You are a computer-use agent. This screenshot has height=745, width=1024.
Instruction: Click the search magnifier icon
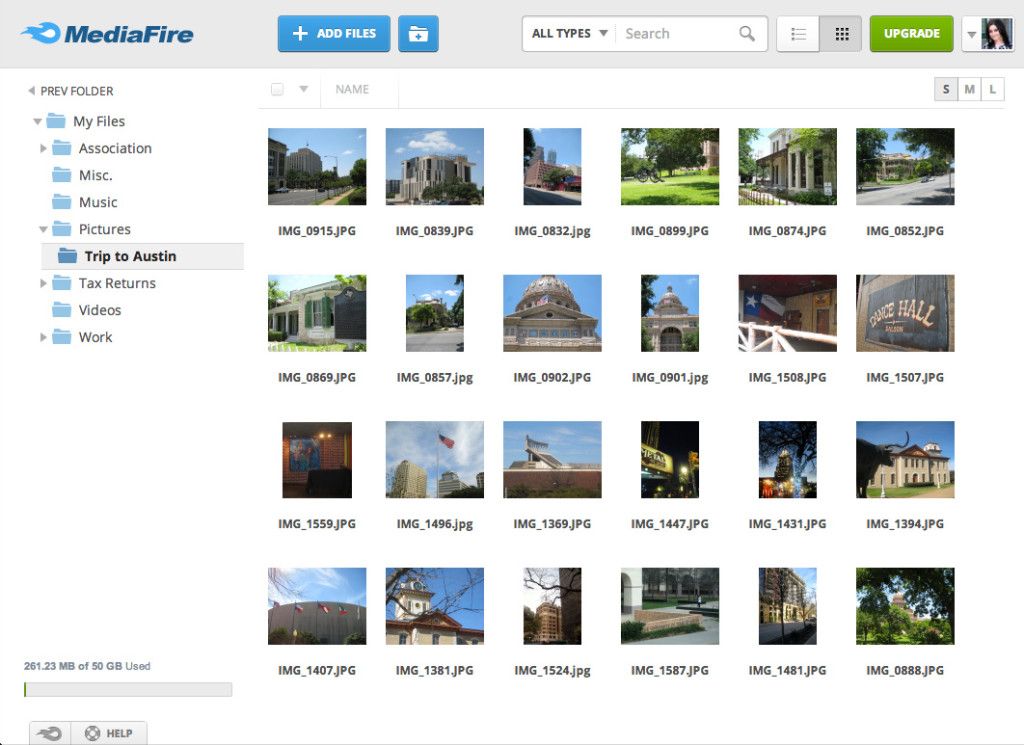746,33
